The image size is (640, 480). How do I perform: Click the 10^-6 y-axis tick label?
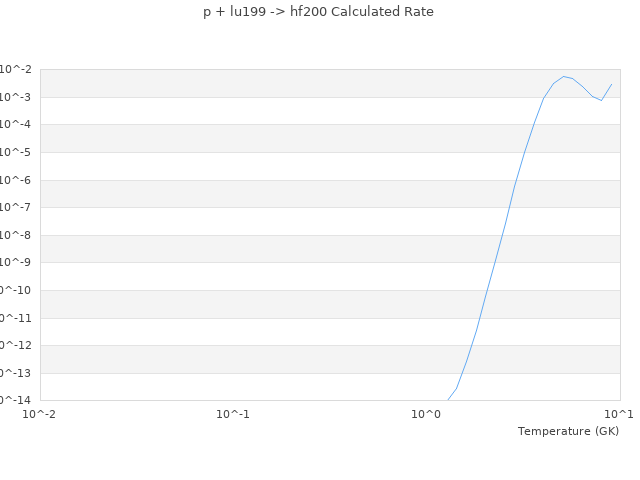[x=16, y=180]
